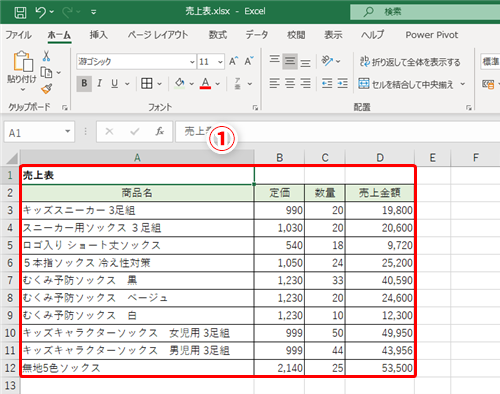Image resolution: width=500 pixels, height=394 pixels.
Task: Click cell containing 53,500
Action: (x=380, y=368)
